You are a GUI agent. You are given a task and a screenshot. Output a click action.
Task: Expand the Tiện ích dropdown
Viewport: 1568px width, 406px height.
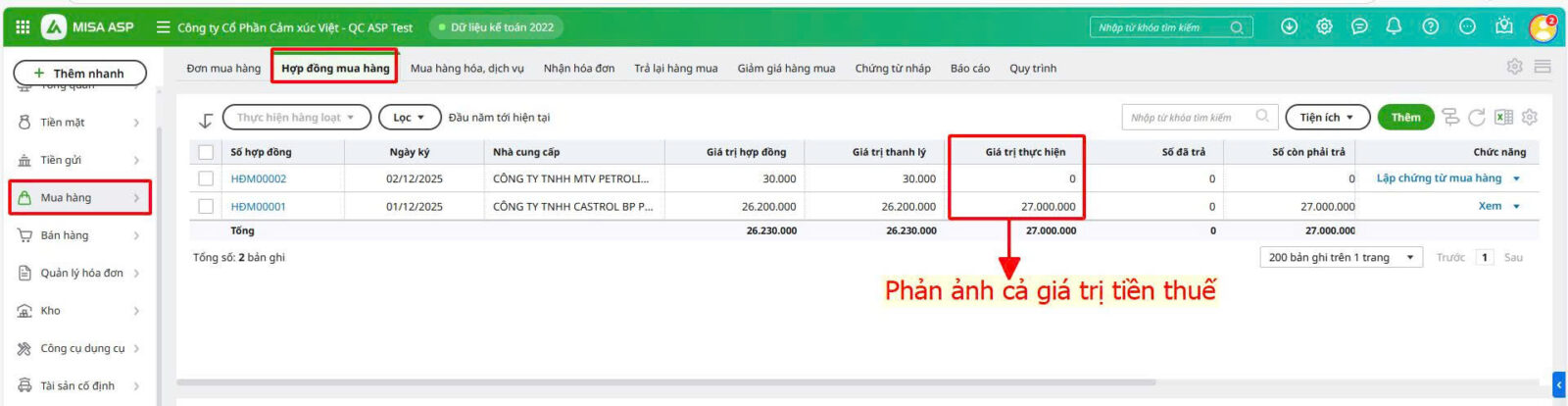(1326, 118)
